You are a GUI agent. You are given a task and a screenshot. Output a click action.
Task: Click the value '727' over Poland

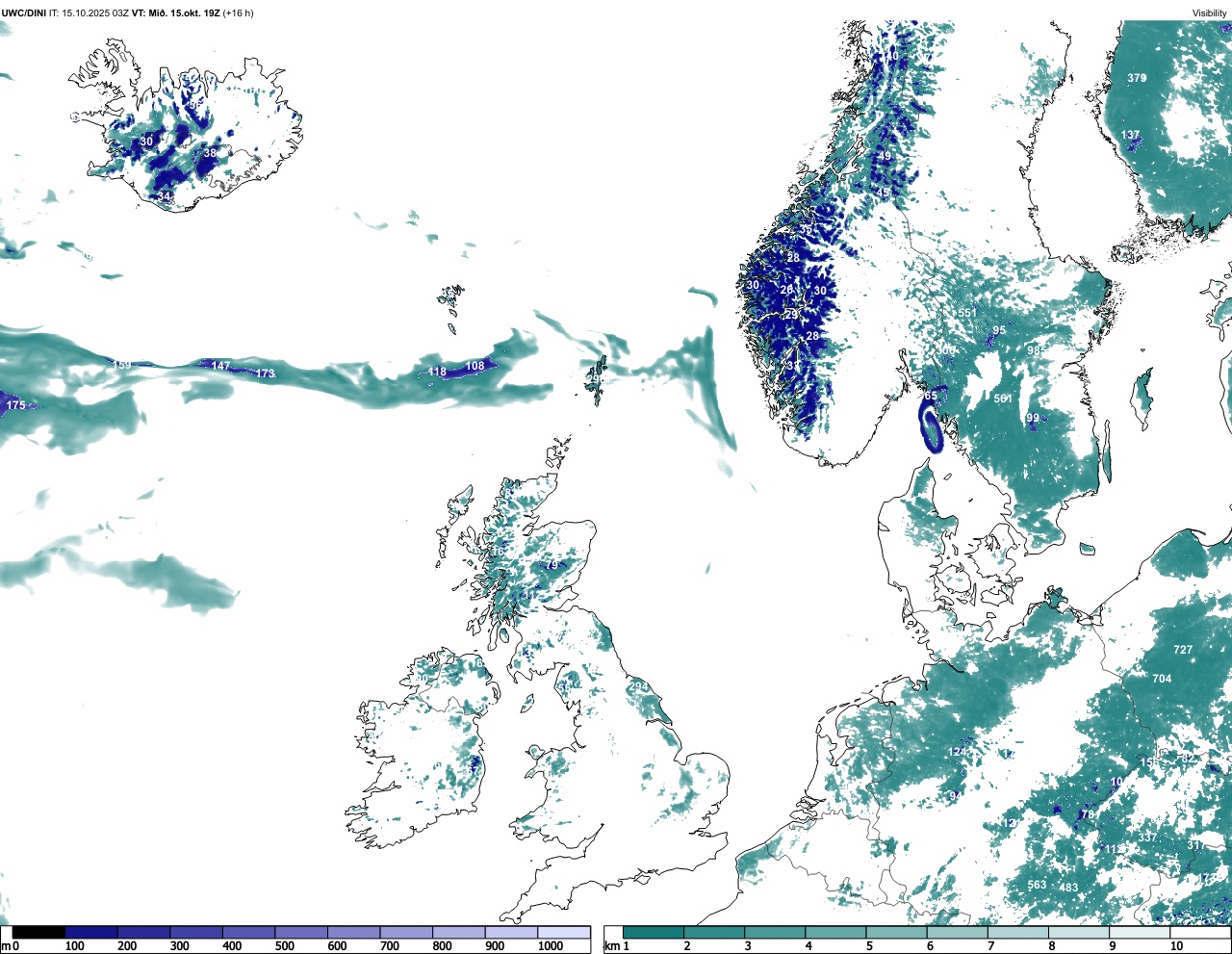click(x=1183, y=650)
